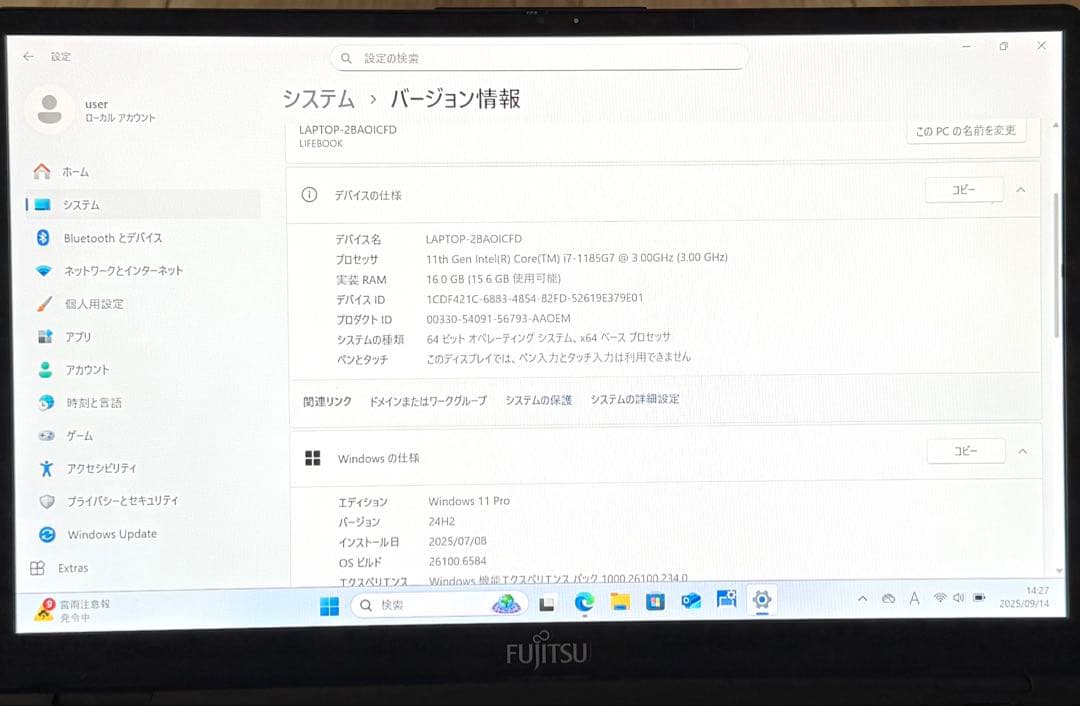Click the OneDrive cloud tray icon
The width and height of the screenshot is (1080, 706).
pyautogui.click(x=889, y=599)
